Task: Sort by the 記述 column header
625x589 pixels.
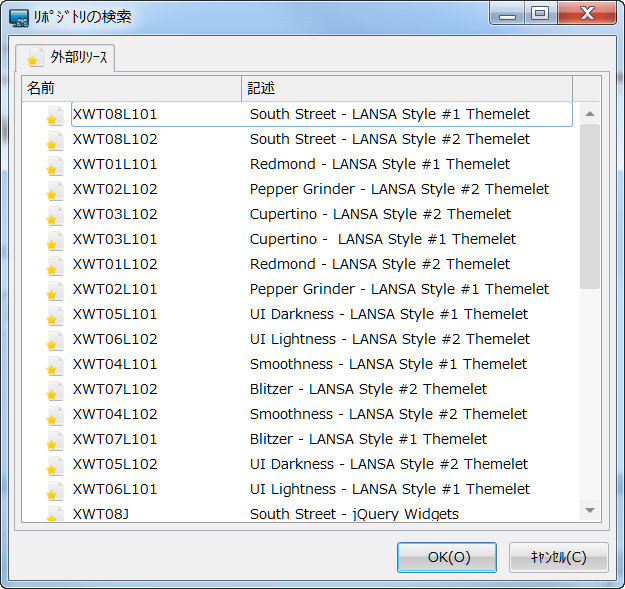Action: pyautogui.click(x=407, y=88)
